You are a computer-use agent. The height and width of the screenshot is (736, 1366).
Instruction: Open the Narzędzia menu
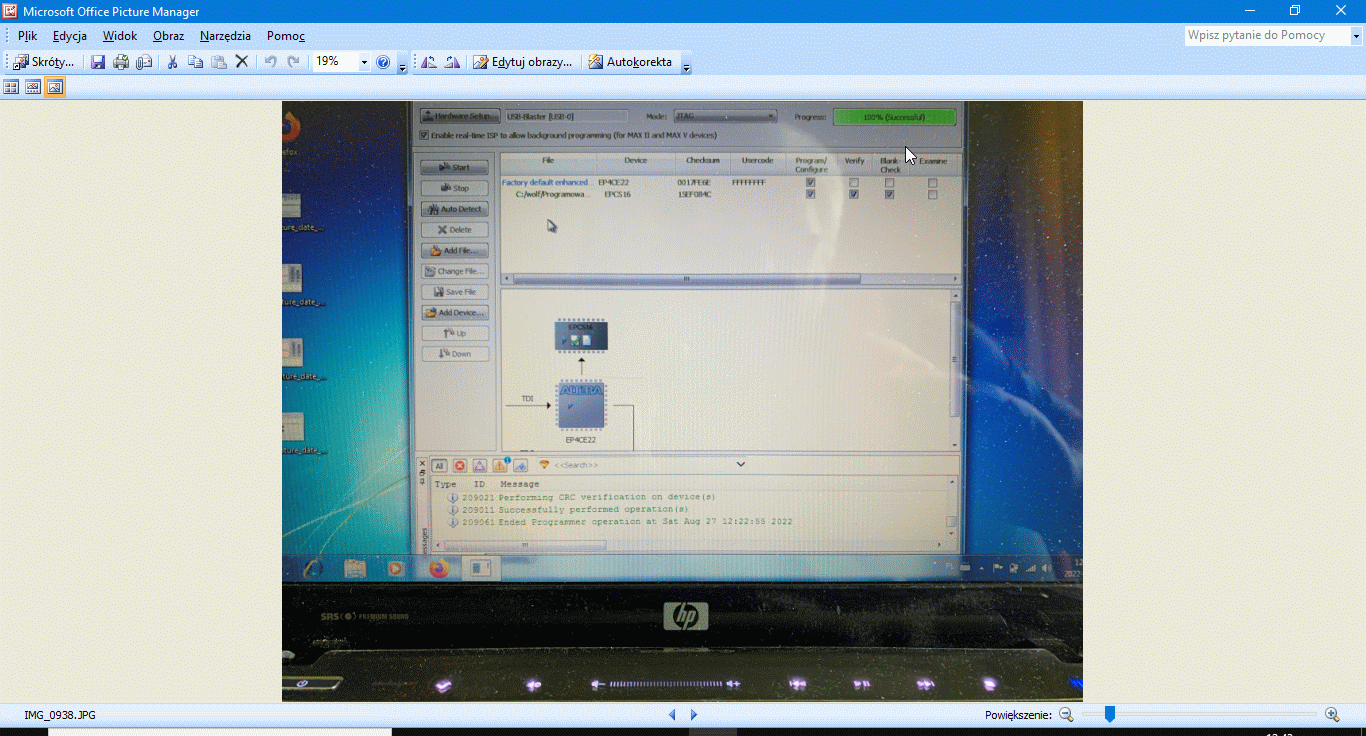point(225,36)
